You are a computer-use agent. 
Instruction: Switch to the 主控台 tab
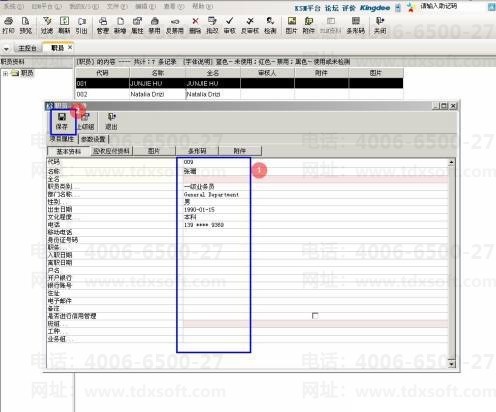[x=27, y=48]
